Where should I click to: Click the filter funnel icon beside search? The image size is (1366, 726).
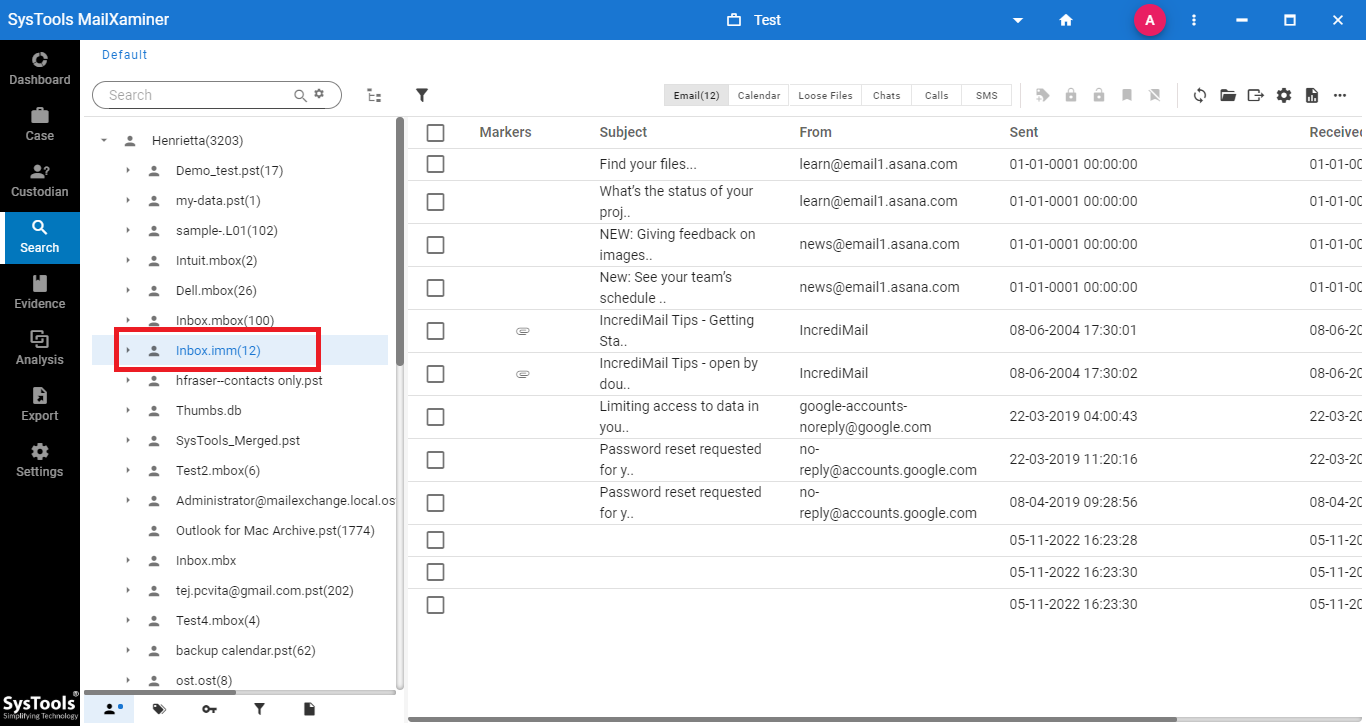click(422, 95)
